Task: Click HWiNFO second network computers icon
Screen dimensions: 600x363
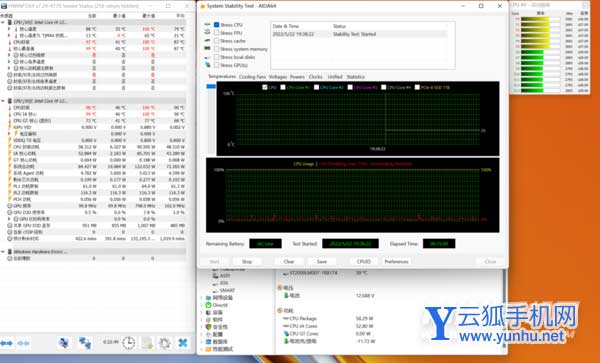Action: tap(85, 343)
